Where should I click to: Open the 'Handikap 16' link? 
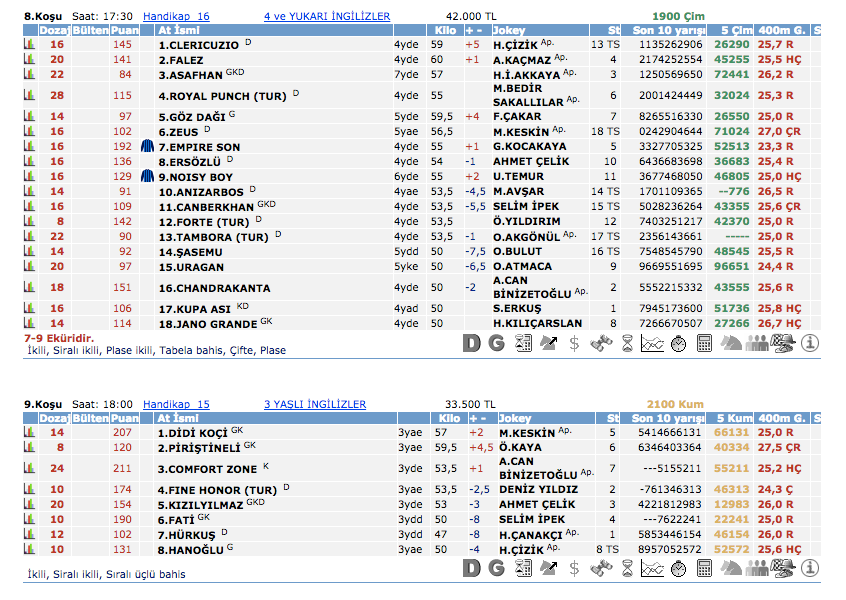(176, 17)
